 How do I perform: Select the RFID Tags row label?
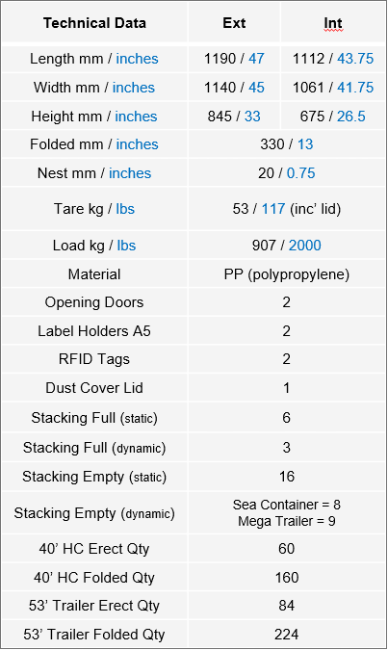tap(94, 359)
